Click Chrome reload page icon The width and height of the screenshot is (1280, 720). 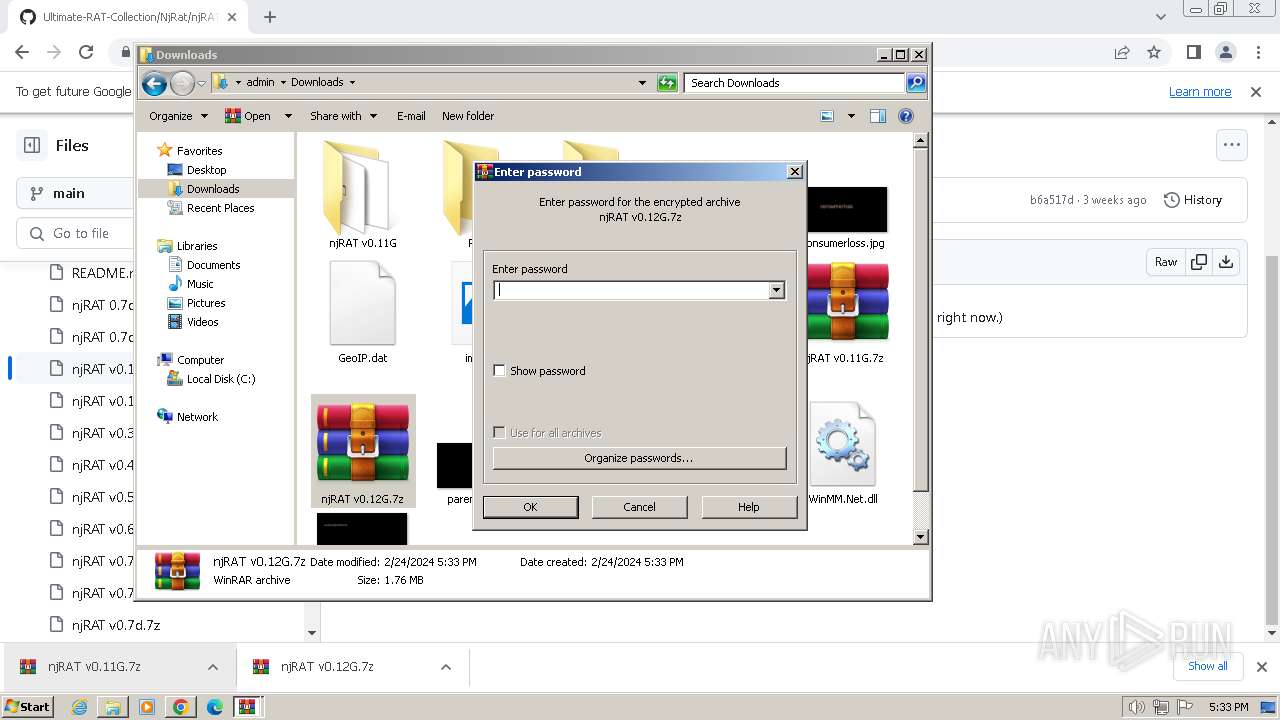pos(86,52)
